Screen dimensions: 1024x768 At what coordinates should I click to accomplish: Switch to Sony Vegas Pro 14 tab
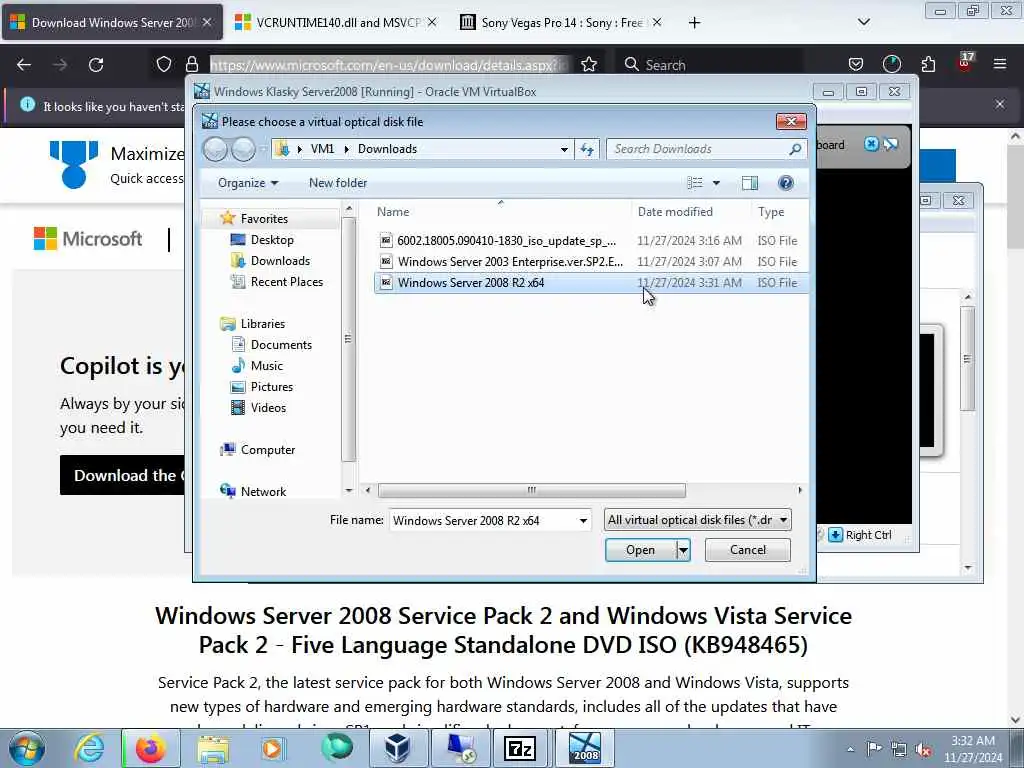560,23
